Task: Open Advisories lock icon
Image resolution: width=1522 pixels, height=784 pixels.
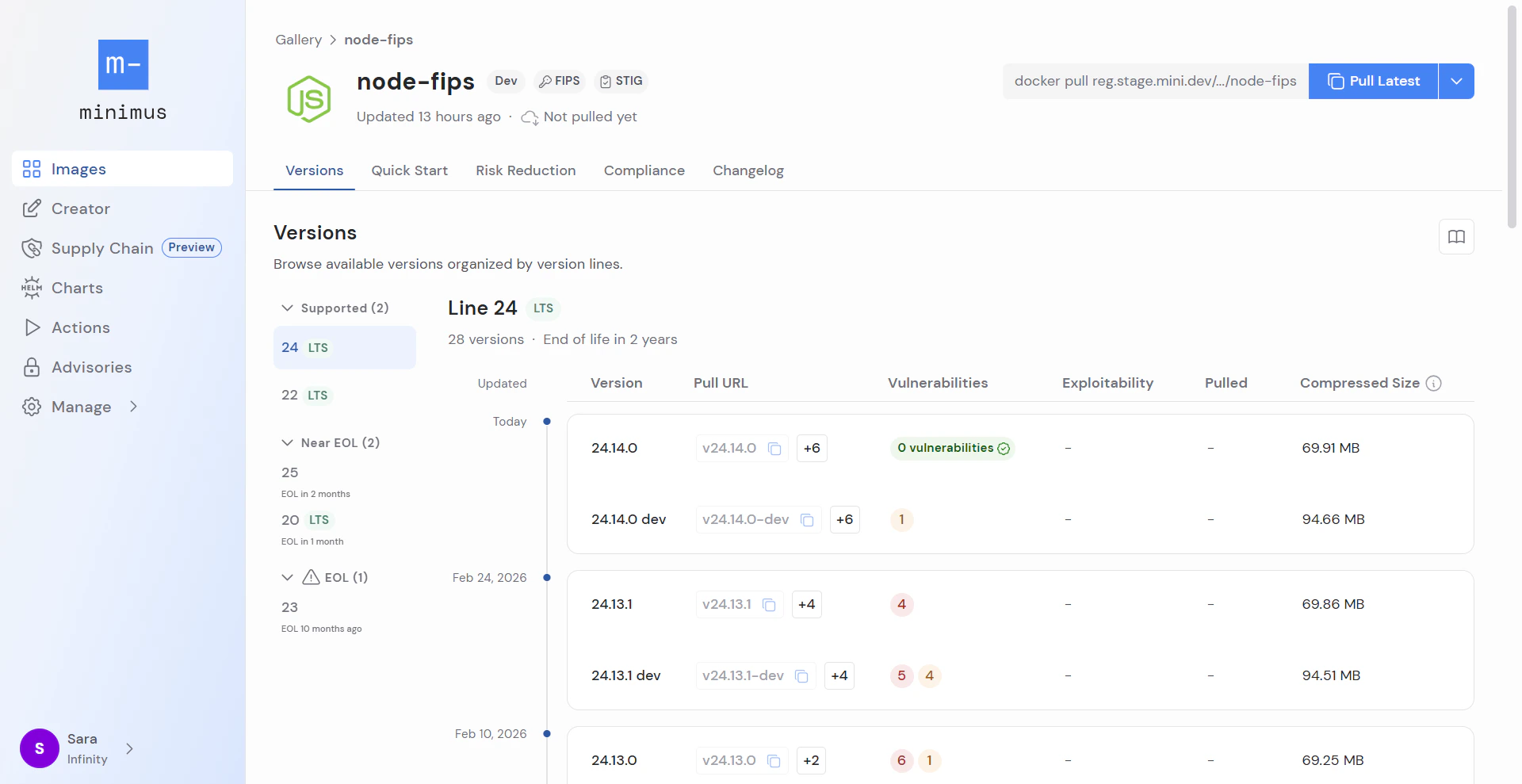Action: (x=32, y=367)
